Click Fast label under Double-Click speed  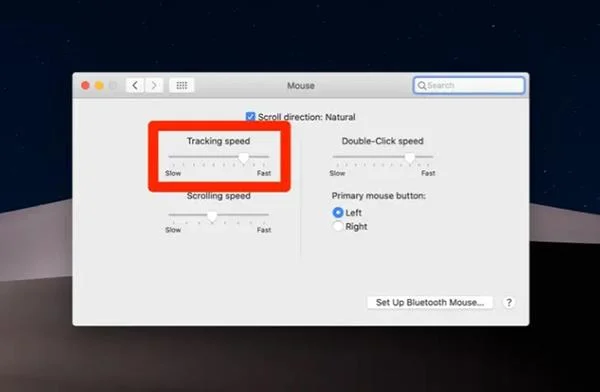[x=428, y=173]
